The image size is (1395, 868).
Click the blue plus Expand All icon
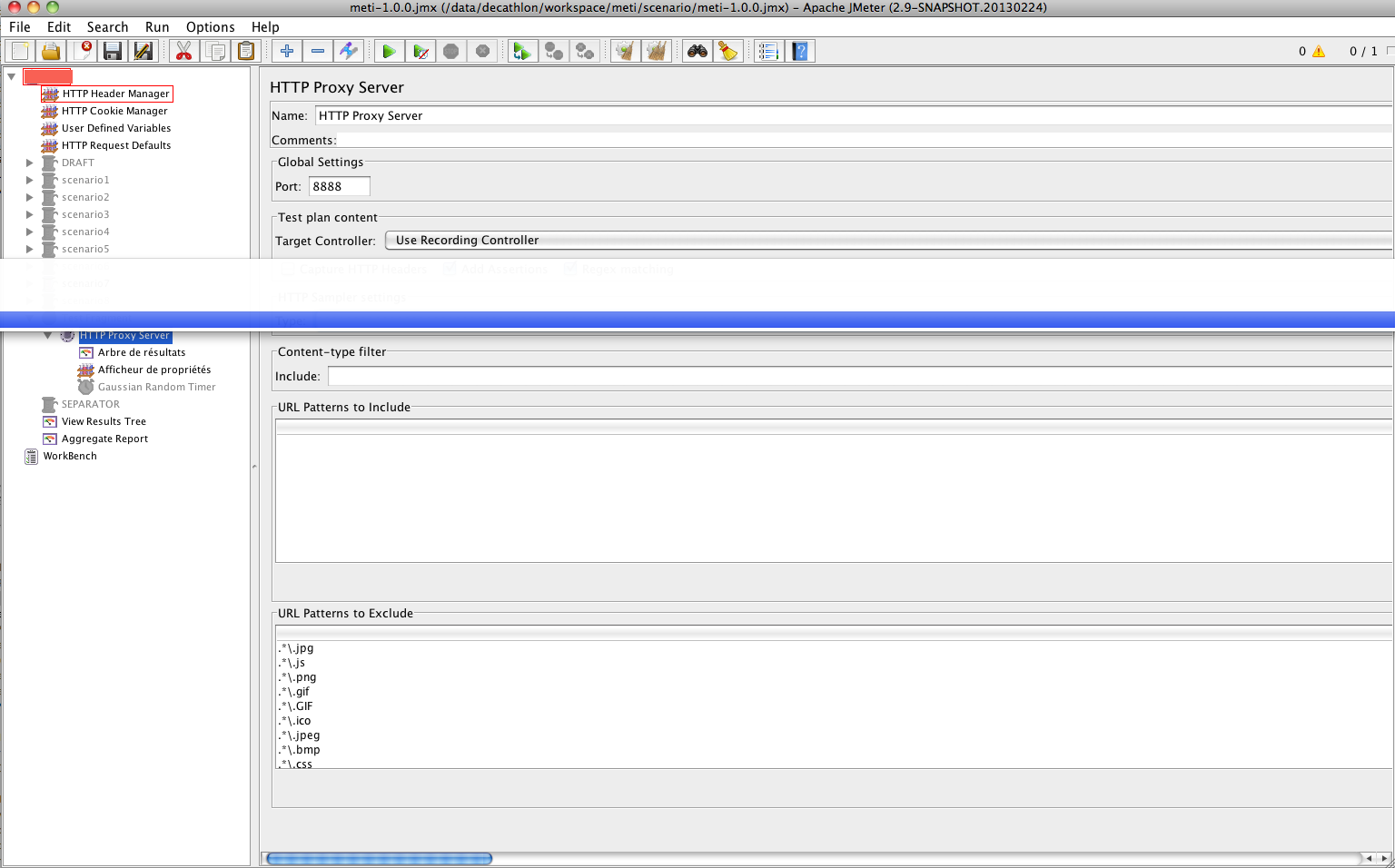tap(287, 51)
